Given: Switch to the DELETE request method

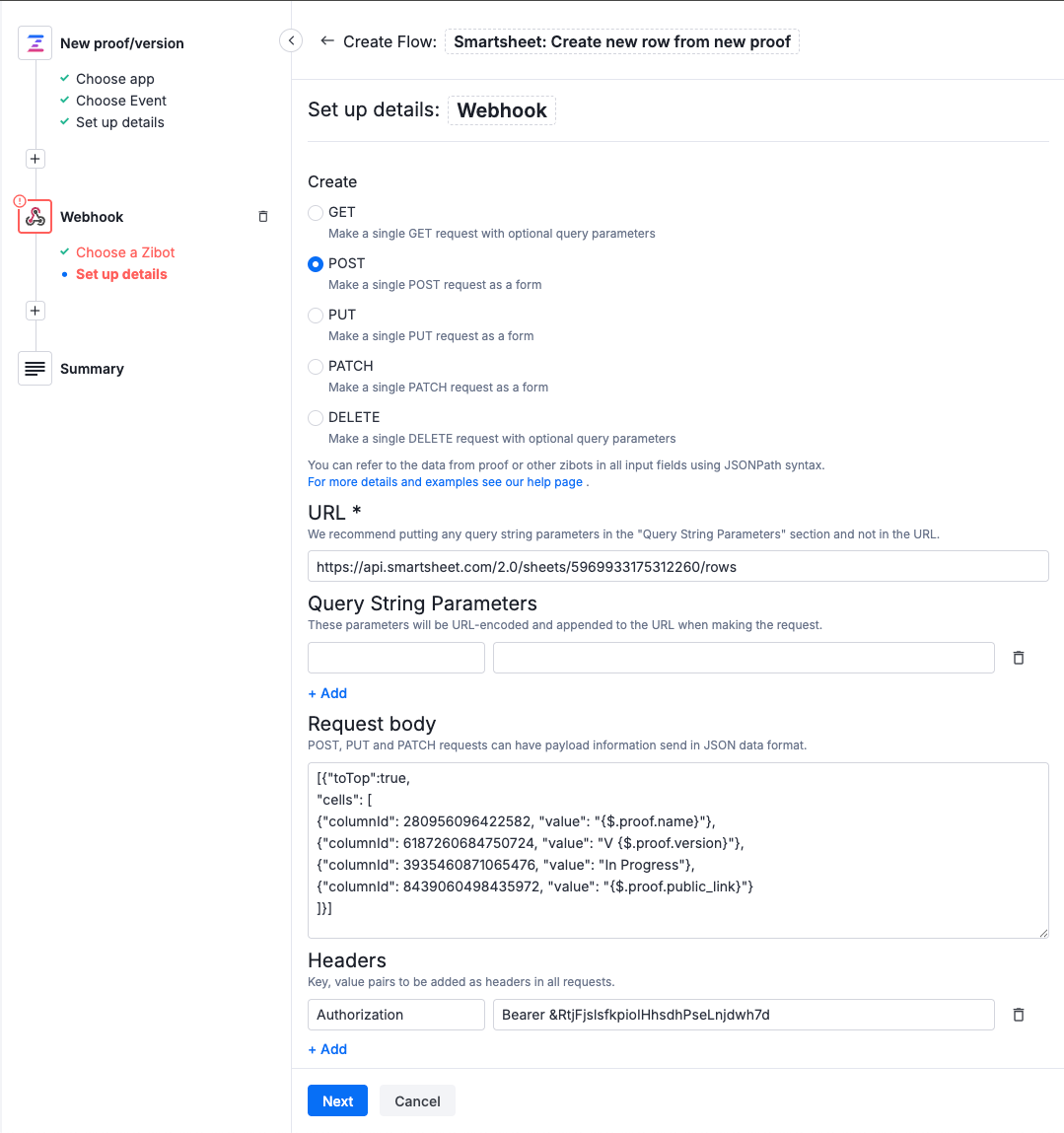Looking at the screenshot, I should tap(316, 417).
